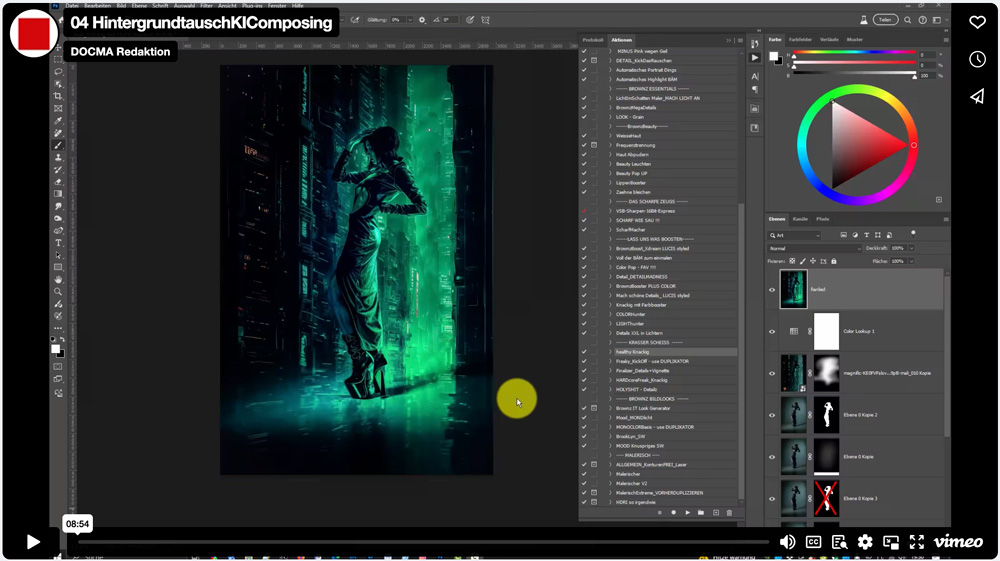This screenshot has width=1000, height=561.
Task: Open the Kanäle tab in layers panel
Action: pyautogui.click(x=800, y=219)
